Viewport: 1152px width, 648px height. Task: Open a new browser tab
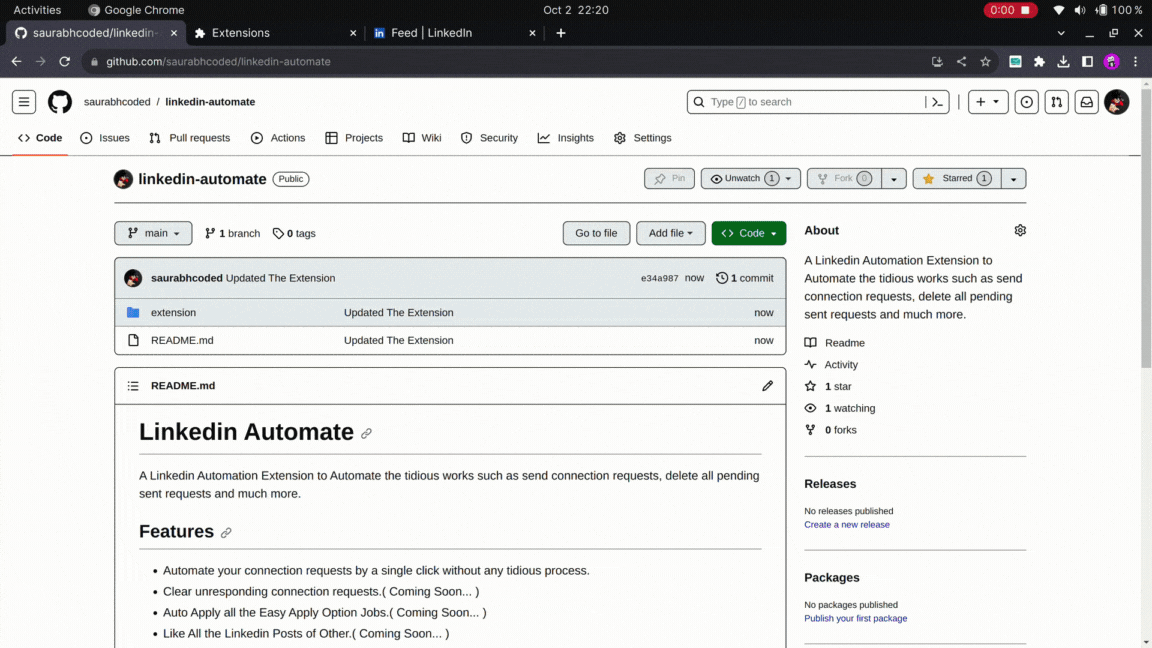tap(561, 33)
